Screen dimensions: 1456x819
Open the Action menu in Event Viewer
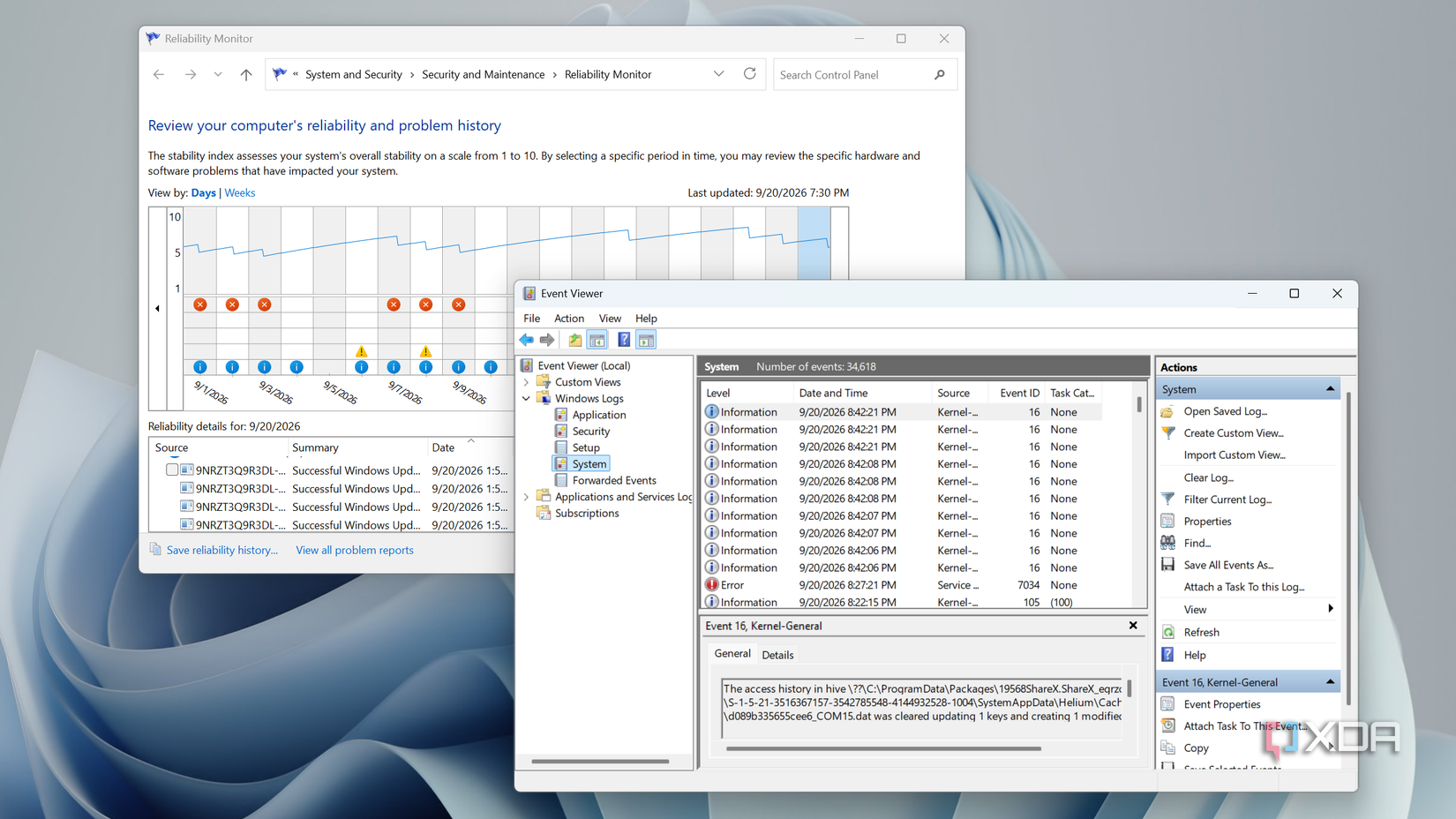tap(569, 319)
